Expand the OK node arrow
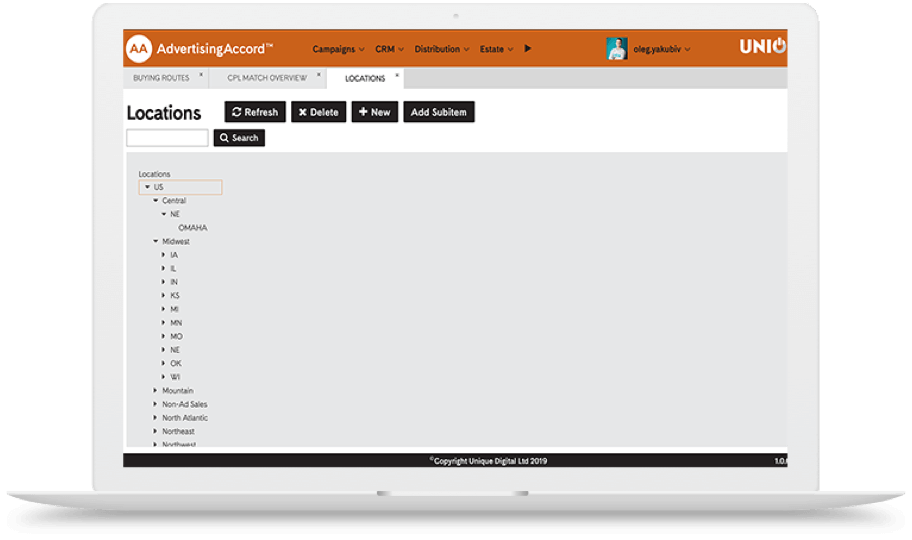The image size is (912, 540). (163, 363)
